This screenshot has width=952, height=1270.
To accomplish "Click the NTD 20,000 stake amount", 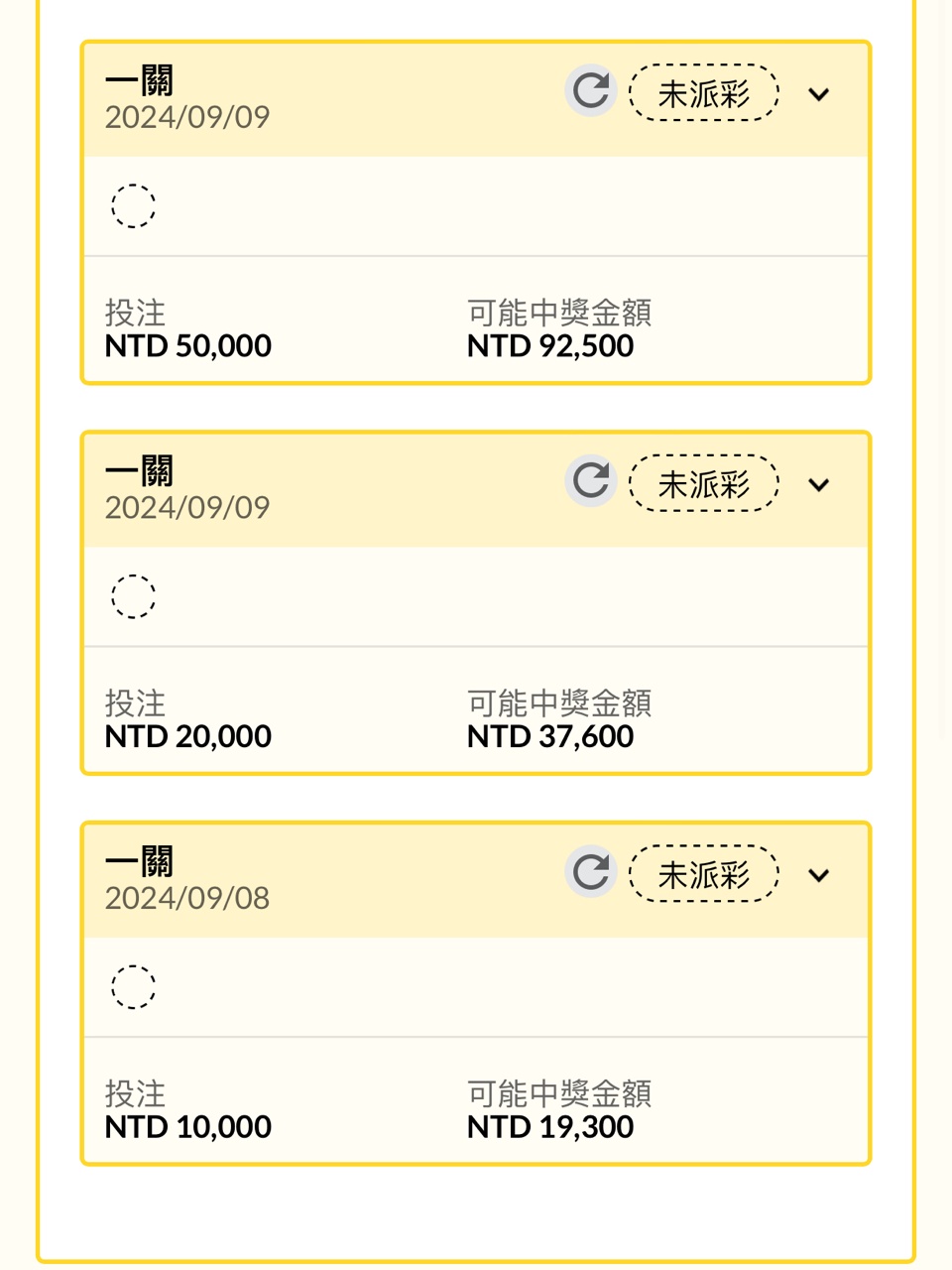I will tap(188, 737).
